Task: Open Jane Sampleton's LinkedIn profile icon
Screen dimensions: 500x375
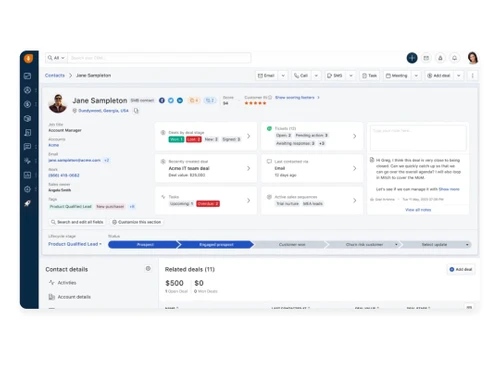Action: click(x=180, y=100)
